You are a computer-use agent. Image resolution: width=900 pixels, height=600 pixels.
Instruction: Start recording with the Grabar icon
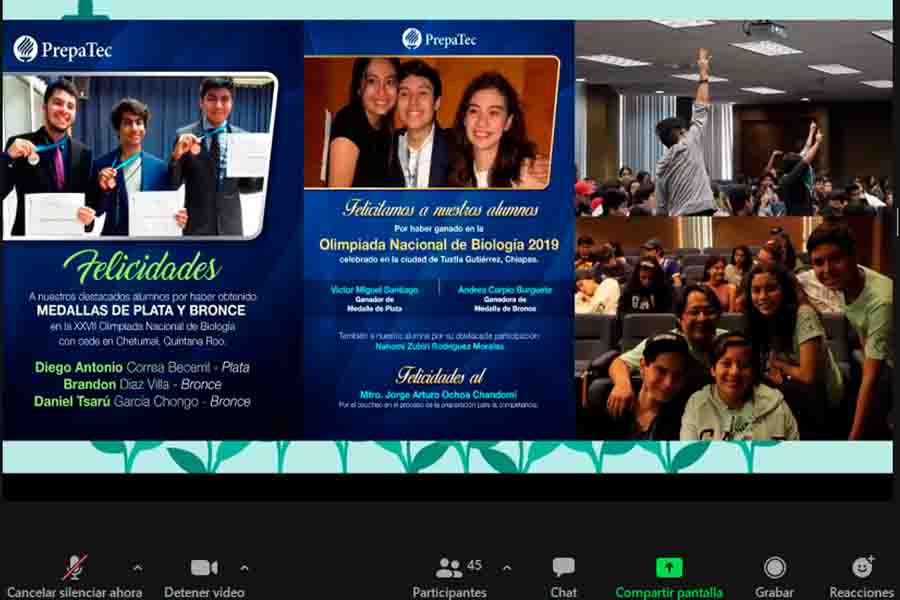(774, 568)
